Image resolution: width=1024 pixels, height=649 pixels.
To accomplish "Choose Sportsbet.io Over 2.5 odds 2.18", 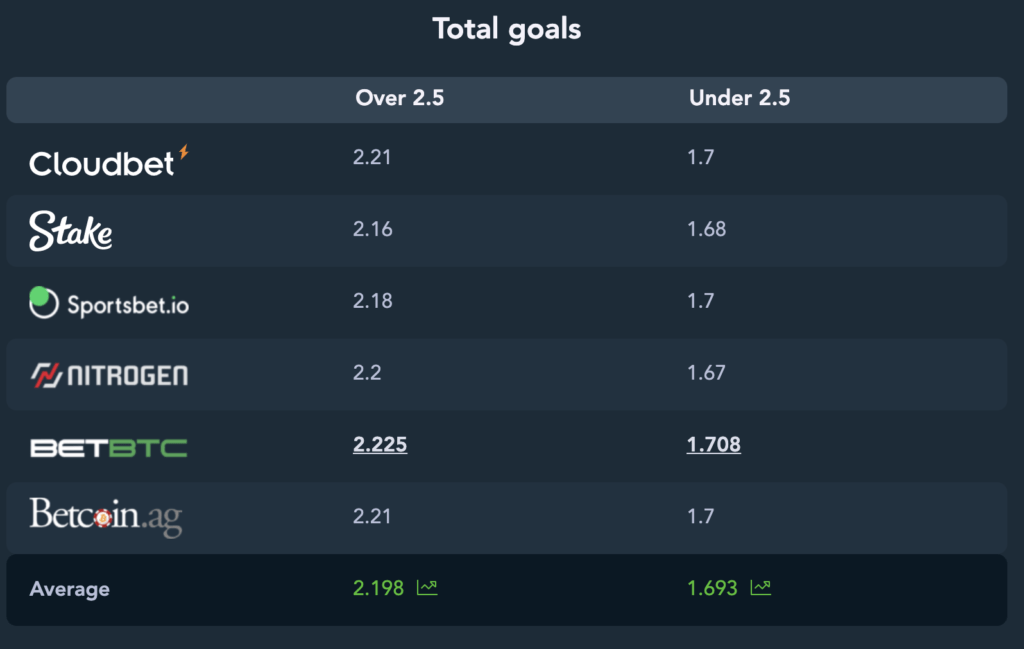I will [x=373, y=301].
